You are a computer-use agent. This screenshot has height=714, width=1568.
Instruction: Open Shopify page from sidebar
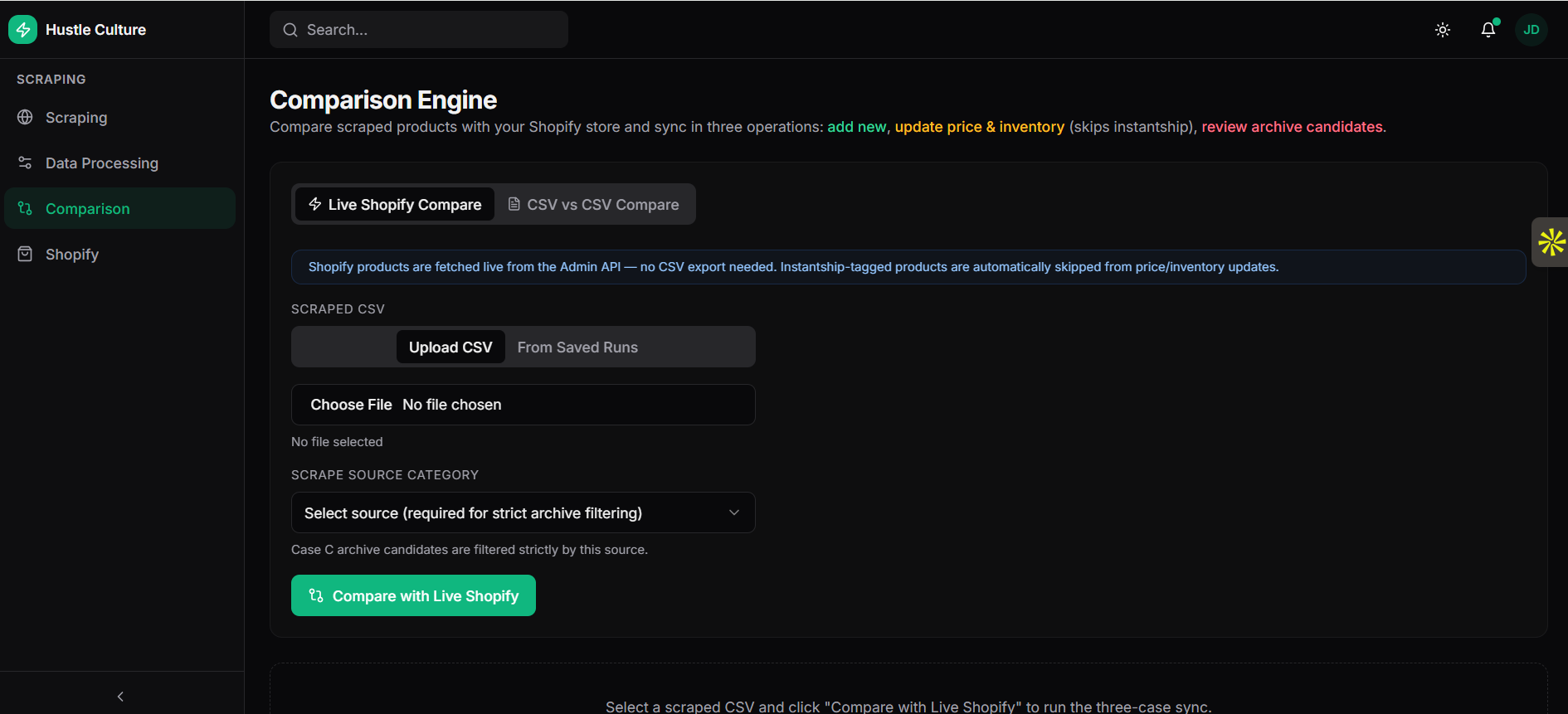click(x=120, y=254)
